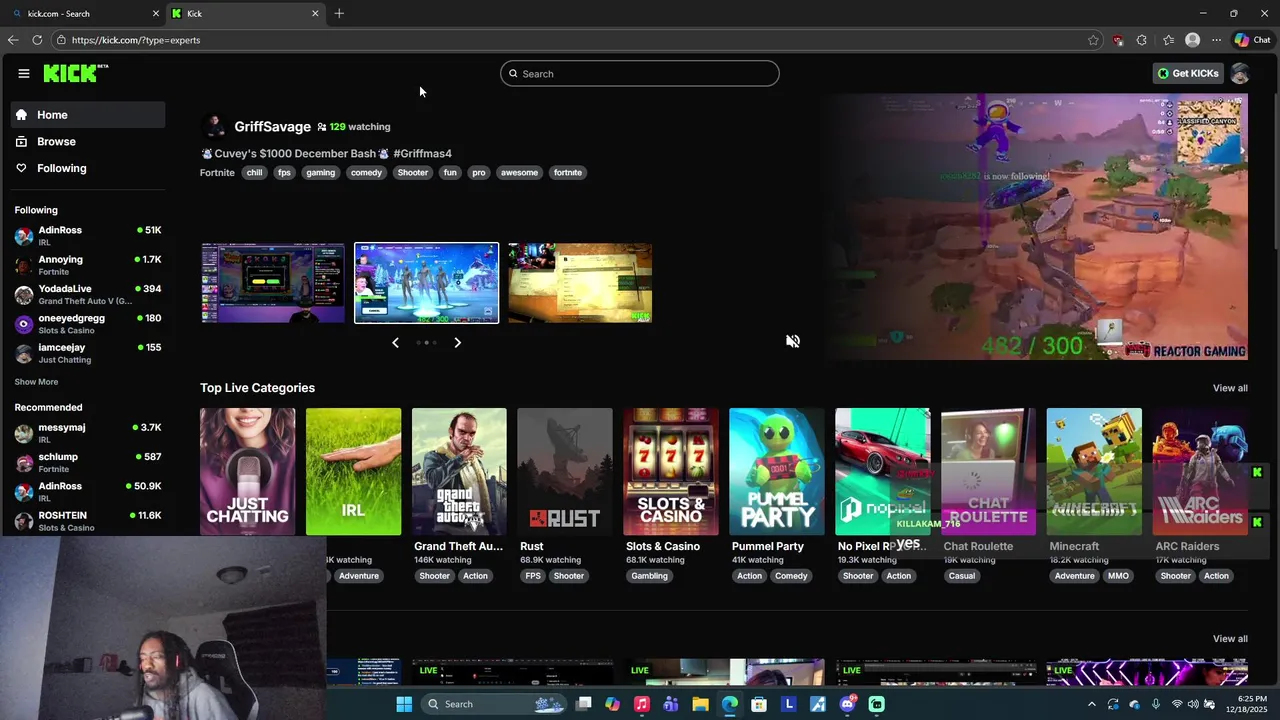Open Browse in sidebar

(x=88, y=141)
